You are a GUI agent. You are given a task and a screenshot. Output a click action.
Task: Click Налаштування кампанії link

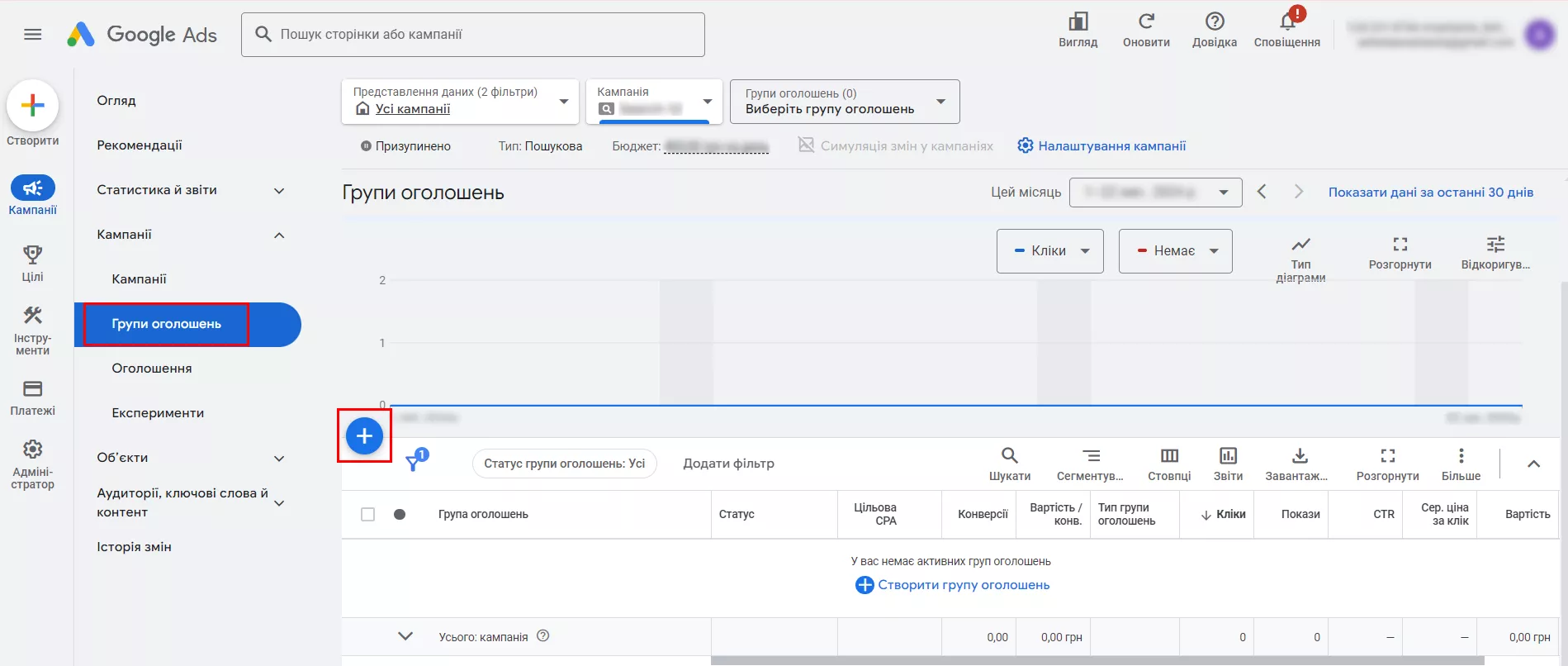1101,145
